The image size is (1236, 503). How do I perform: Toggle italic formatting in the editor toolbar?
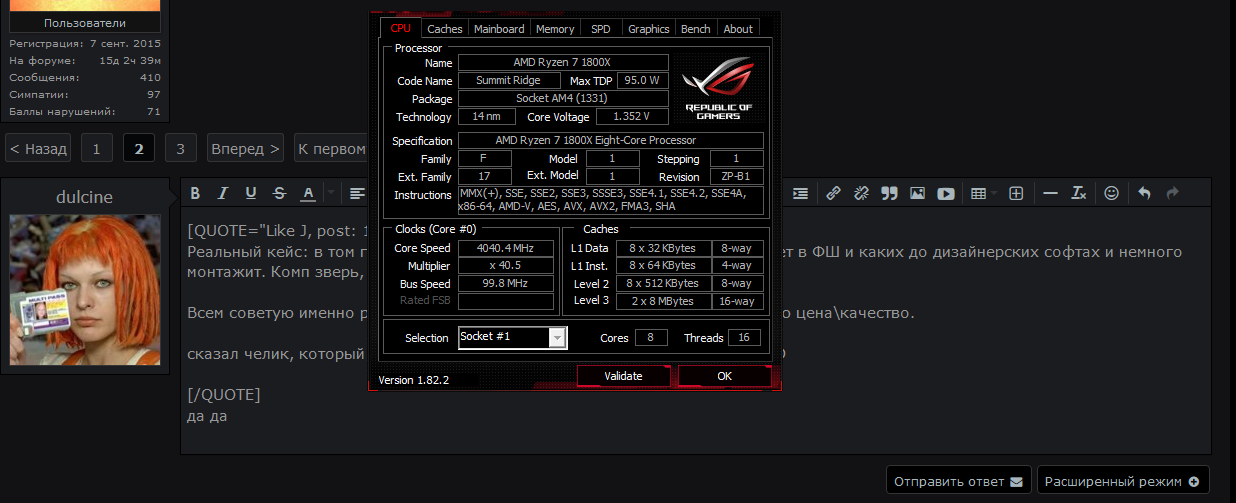224,193
